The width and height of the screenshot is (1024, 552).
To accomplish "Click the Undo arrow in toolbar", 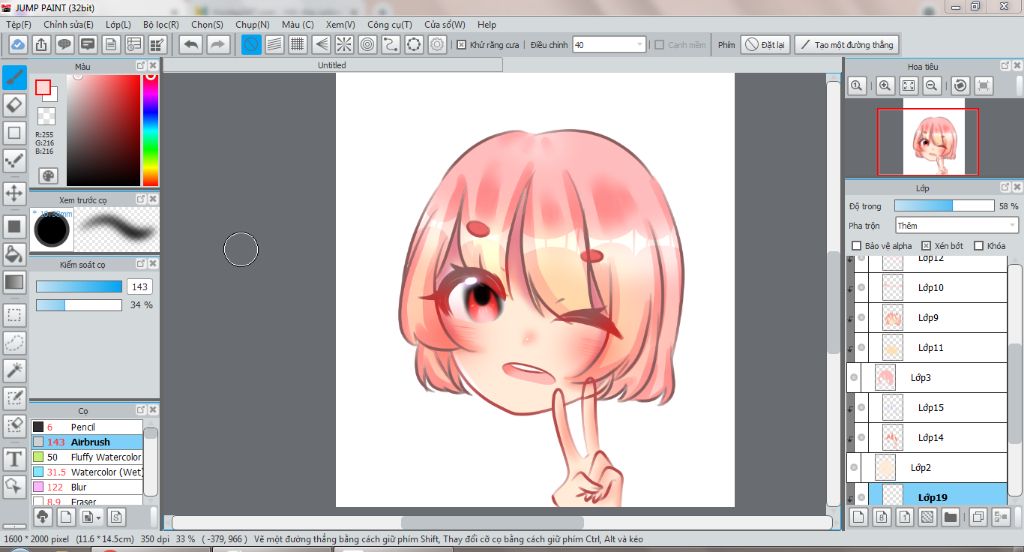I will [191, 44].
